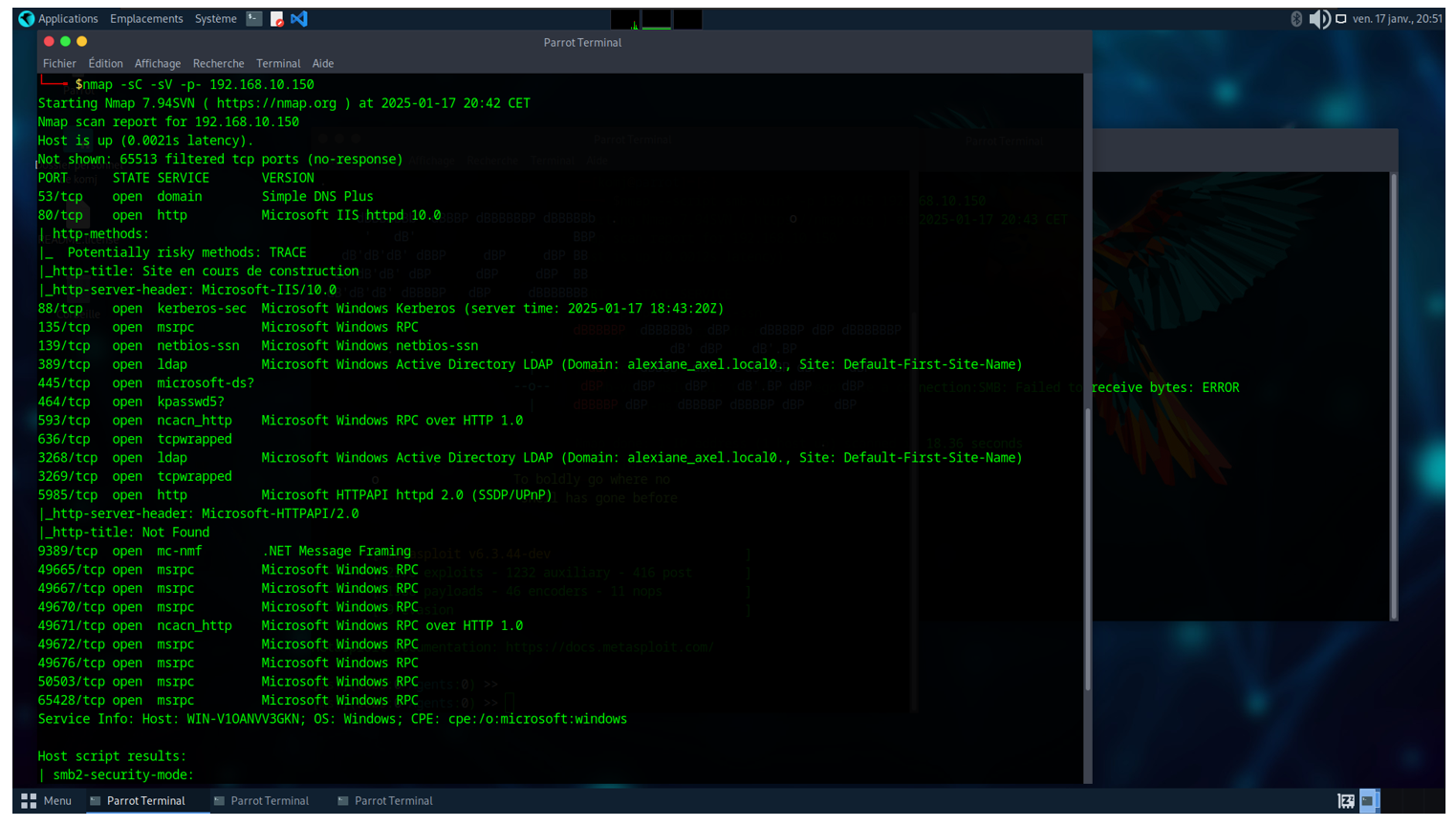Click the '65428/tcp open msrpc' row
The image size is (1456, 827).
(228, 700)
